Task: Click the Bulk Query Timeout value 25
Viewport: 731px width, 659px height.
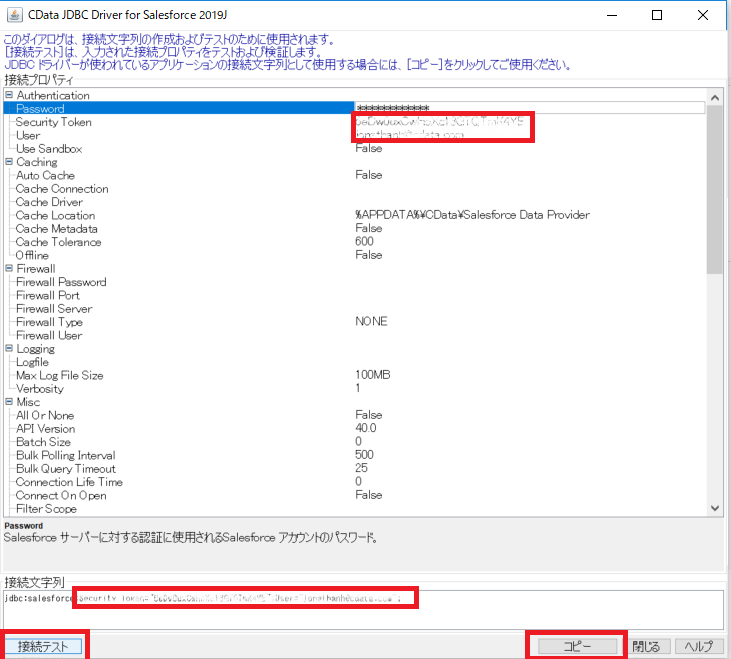Action: coord(361,468)
